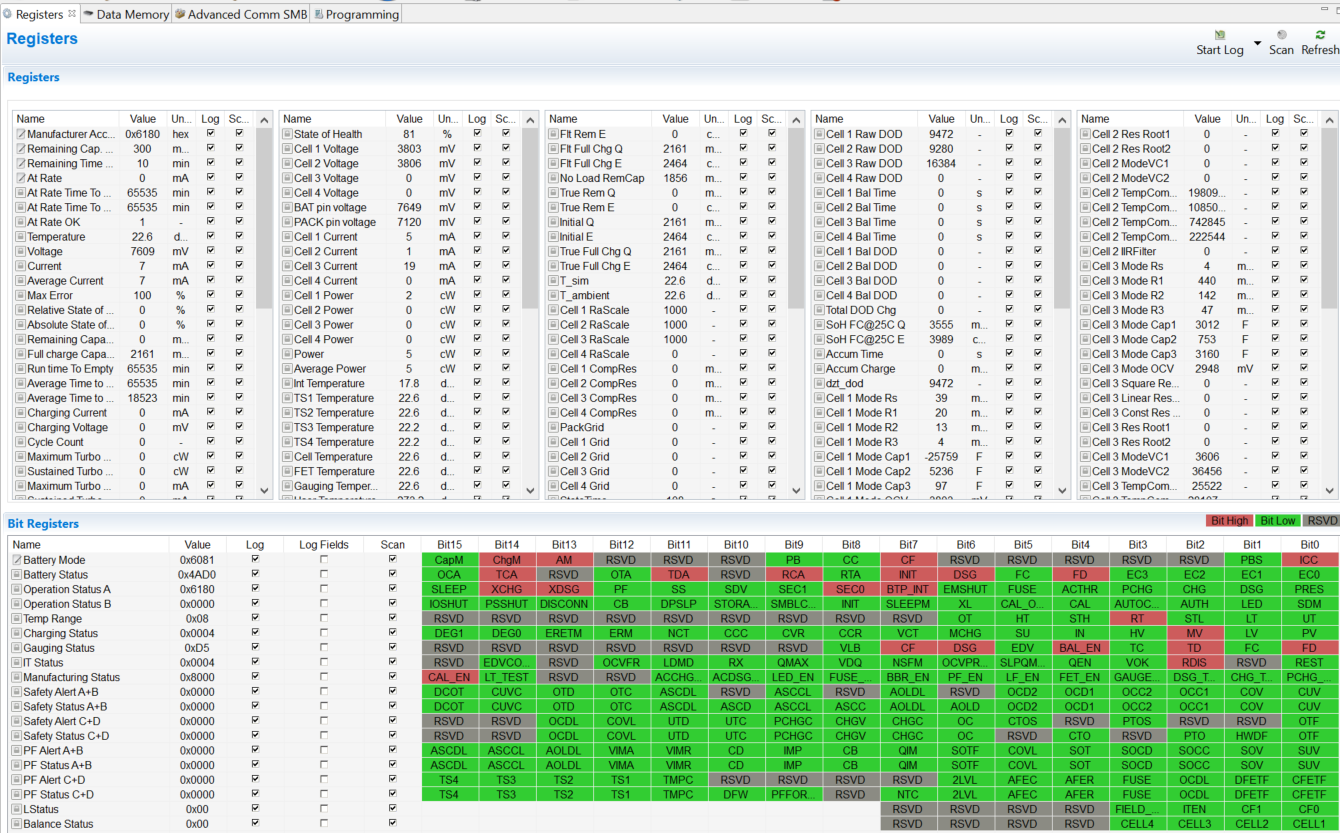1340x833 pixels.
Task: Toggle the Scan checkbox for Temp Range
Action: (x=392, y=619)
